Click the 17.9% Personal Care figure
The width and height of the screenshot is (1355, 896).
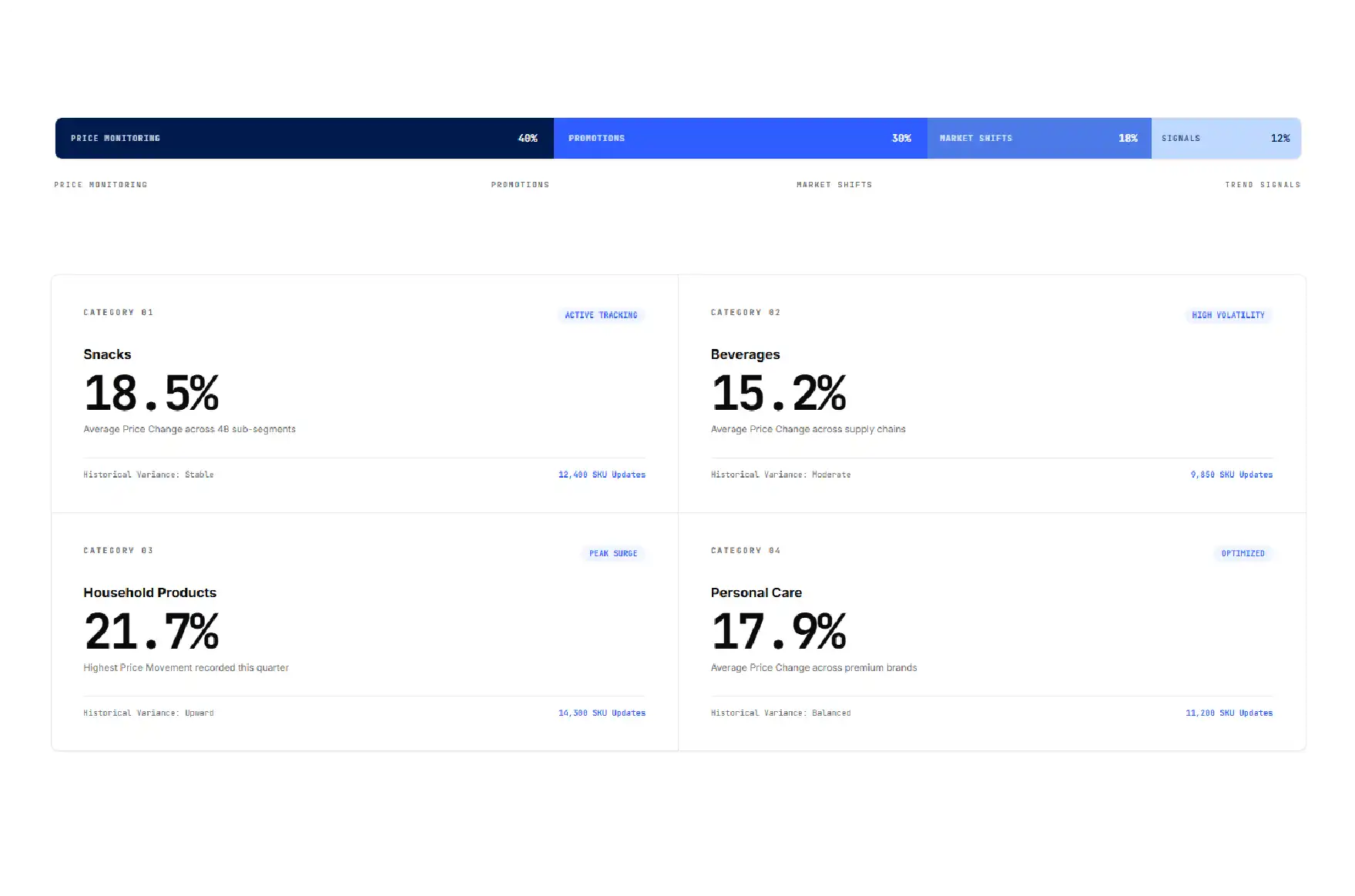click(779, 631)
